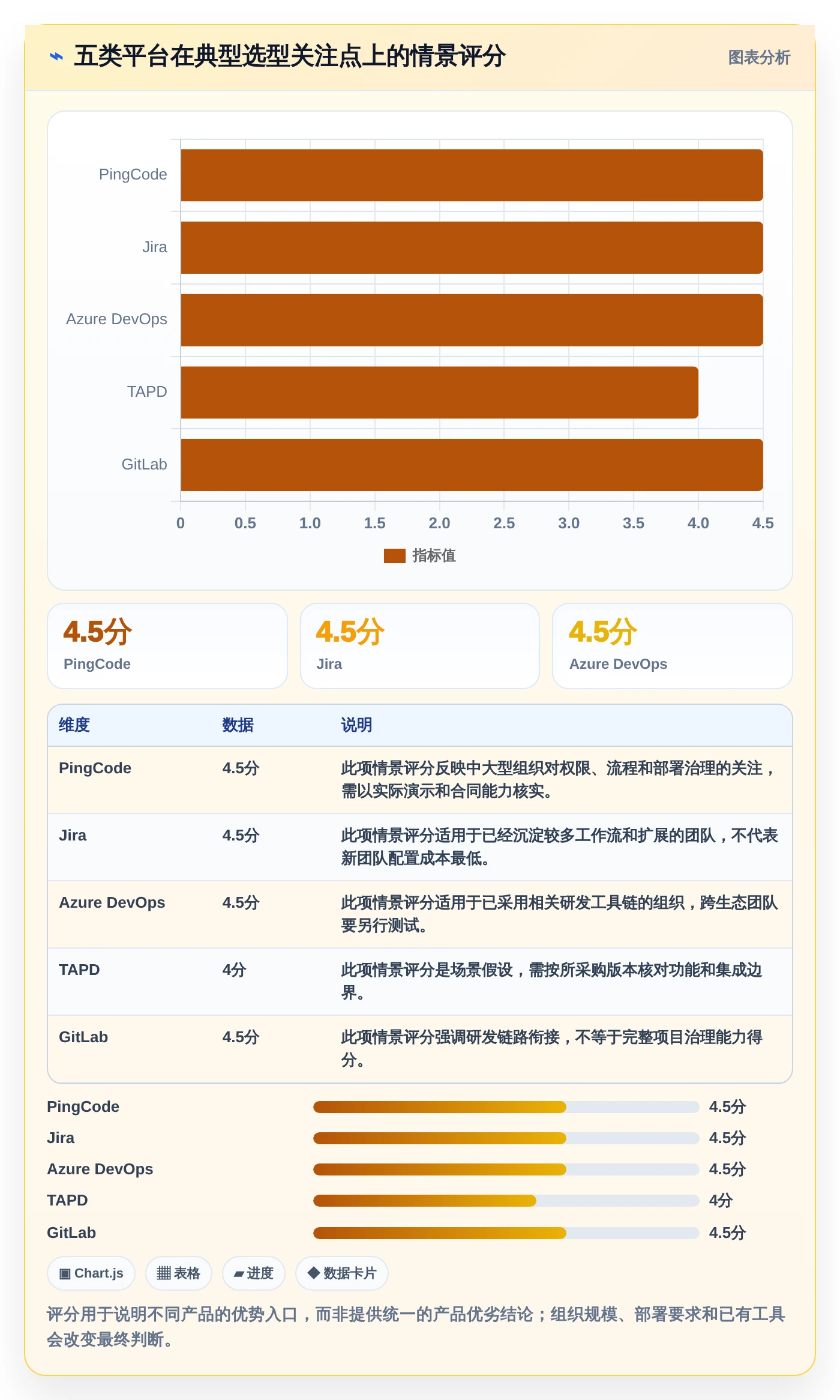This screenshot has width=840, height=1400.
Task: Click the 维度 column header
Action: point(74,725)
